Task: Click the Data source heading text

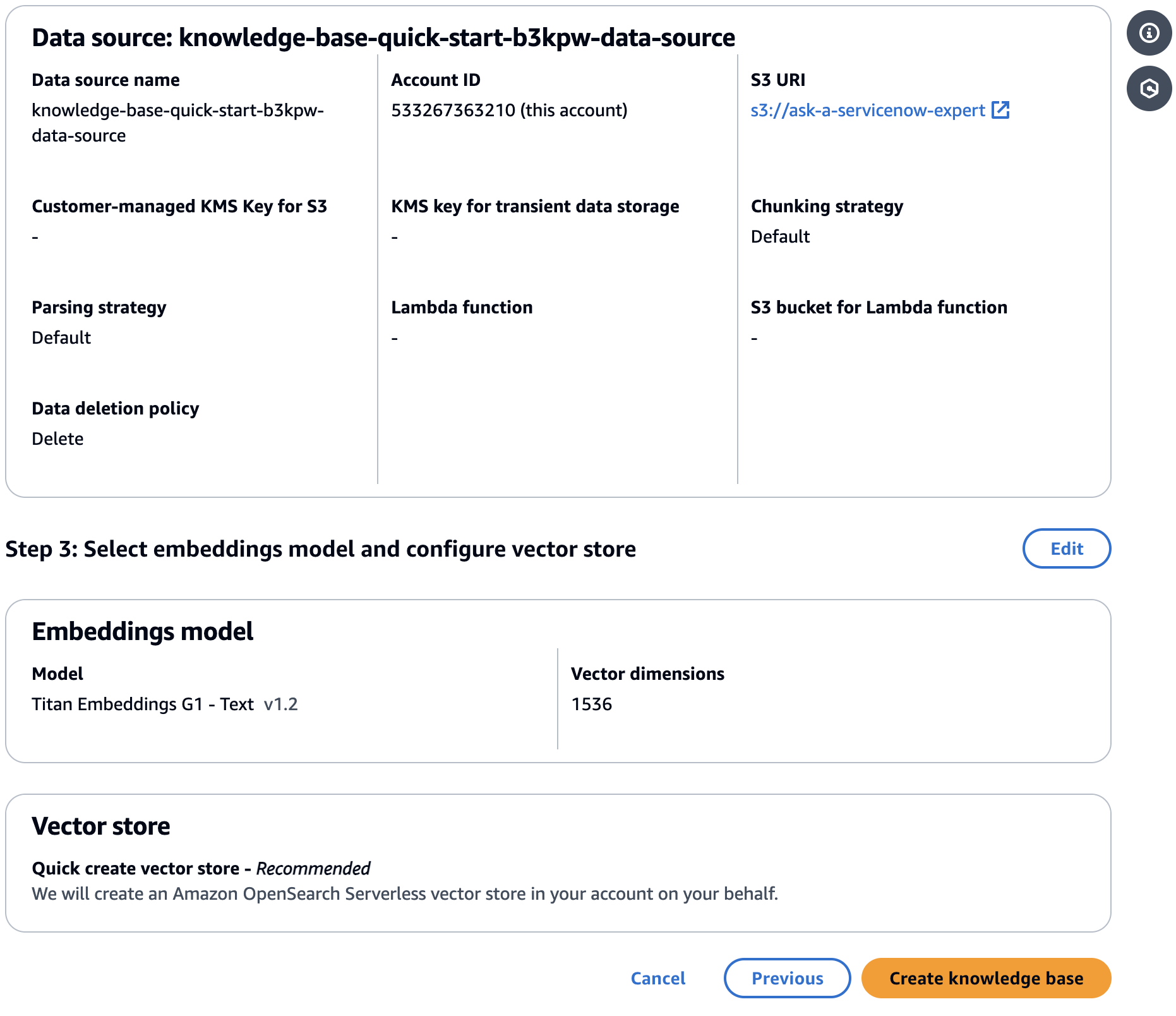Action: click(383, 38)
